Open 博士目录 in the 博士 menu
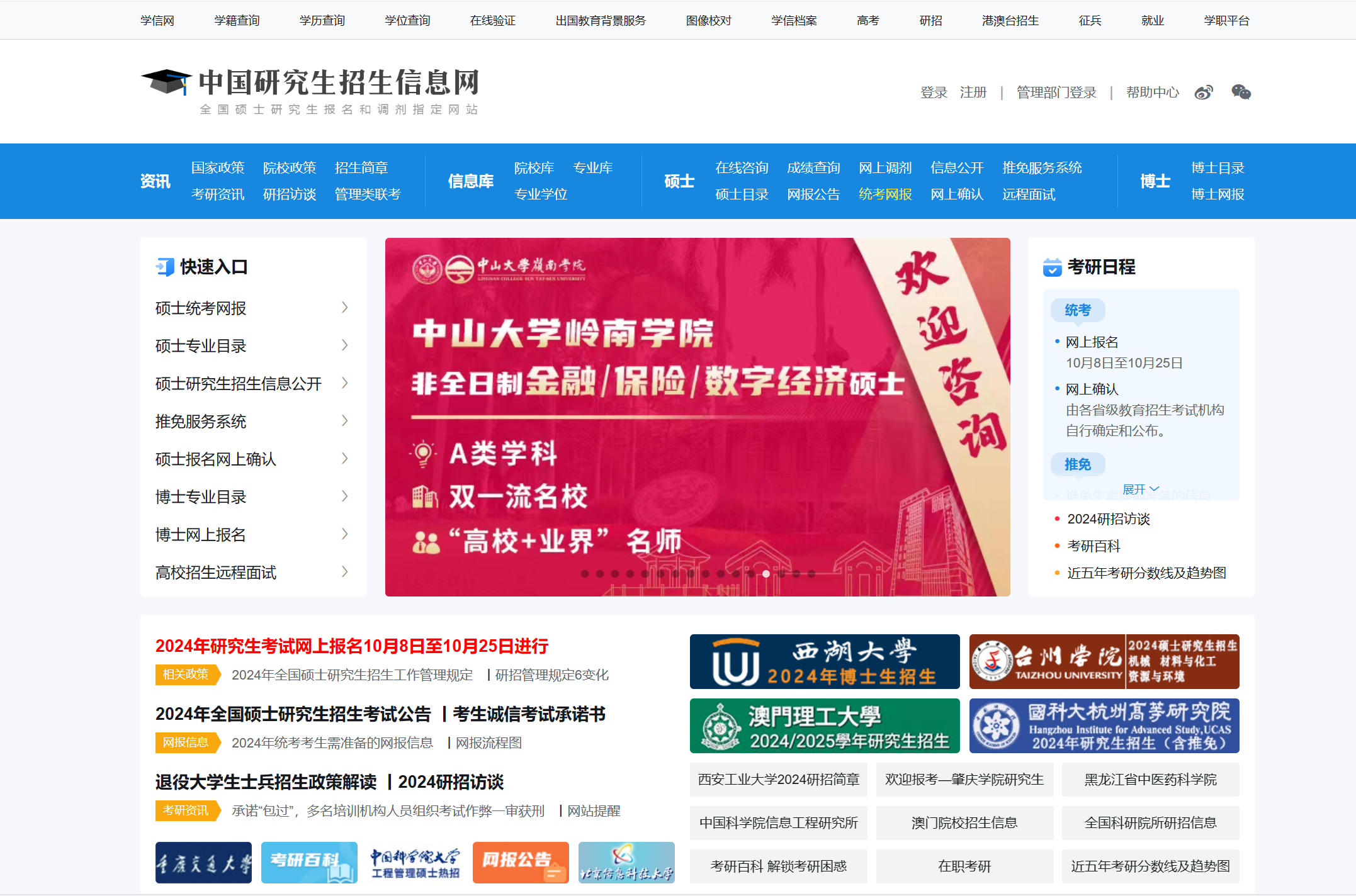This screenshot has width=1356, height=896. (1218, 168)
